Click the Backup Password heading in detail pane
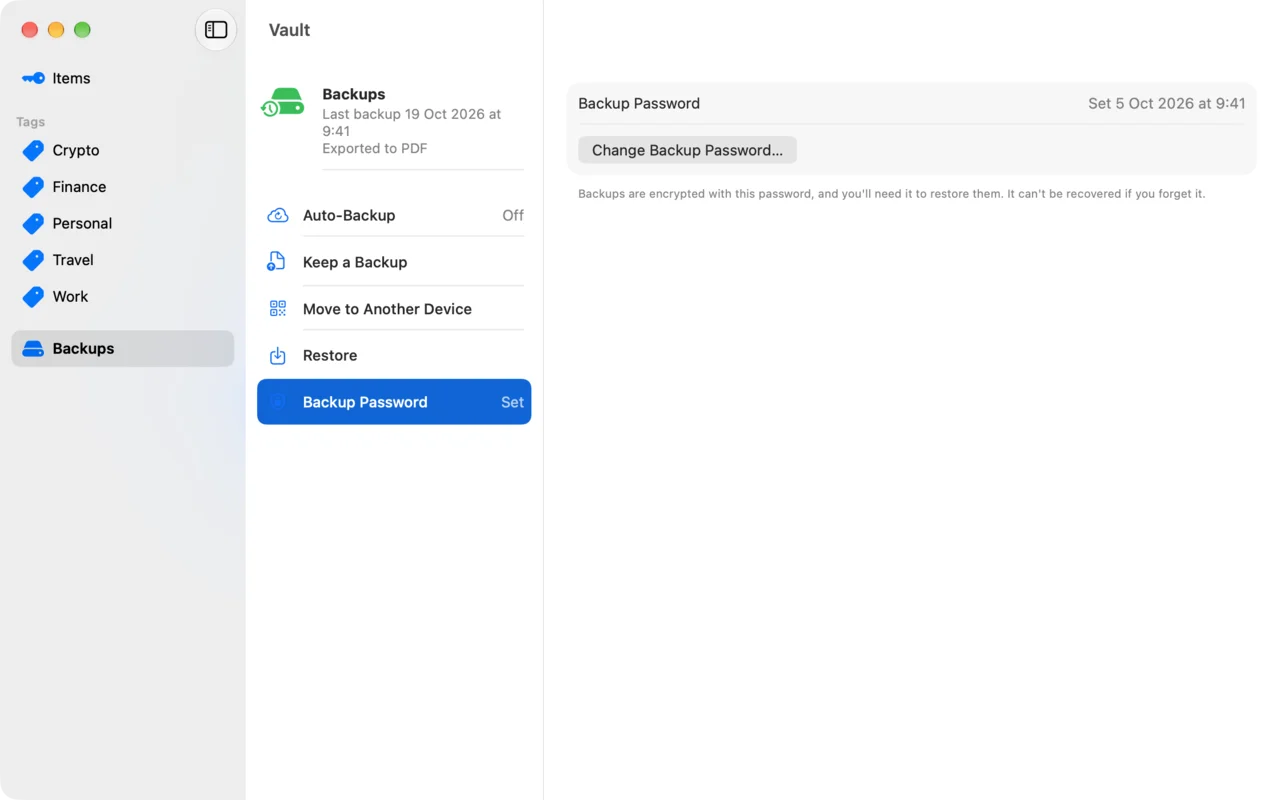This screenshot has width=1280, height=800. pos(639,103)
